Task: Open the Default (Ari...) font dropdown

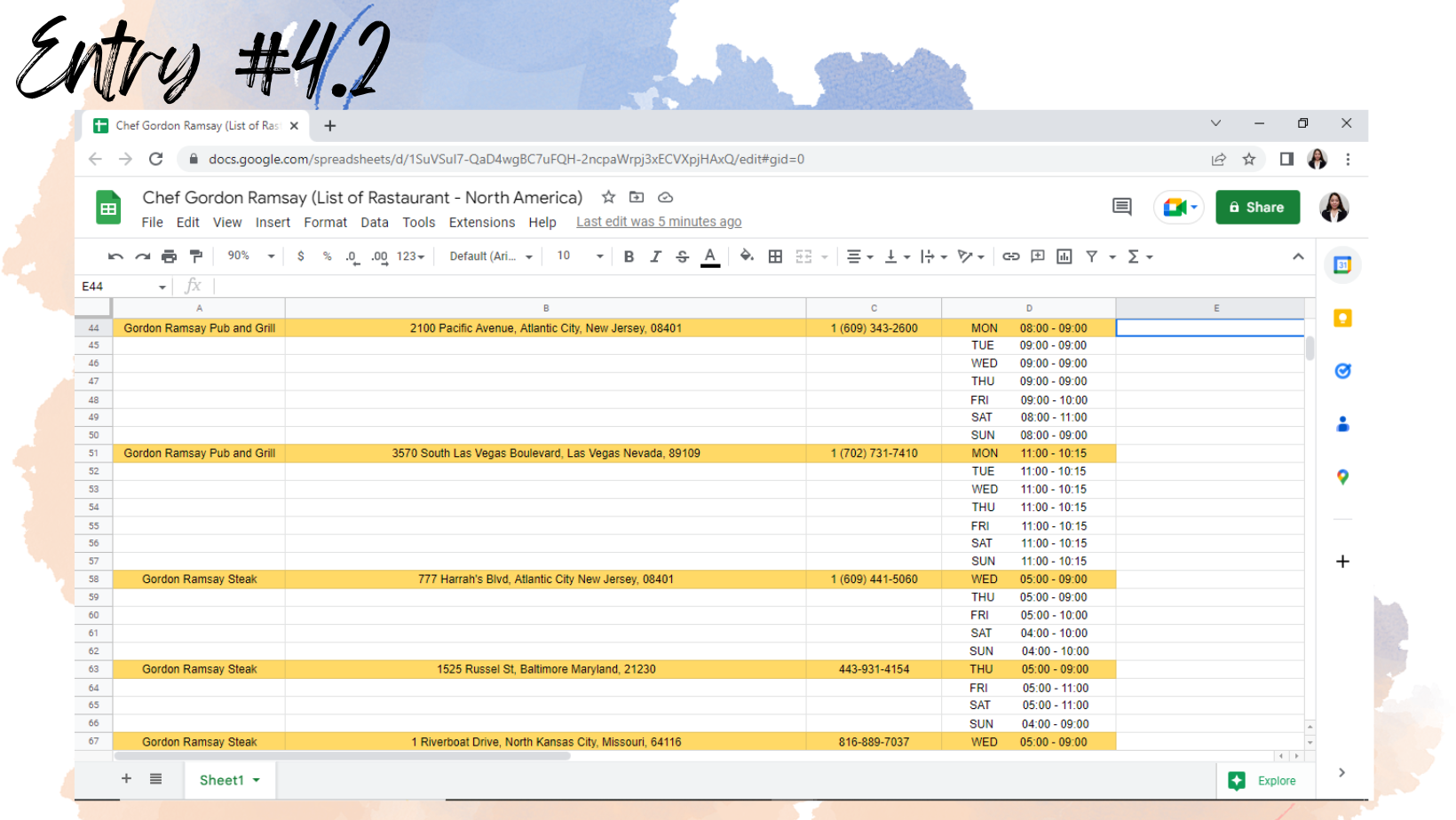Action: (491, 256)
